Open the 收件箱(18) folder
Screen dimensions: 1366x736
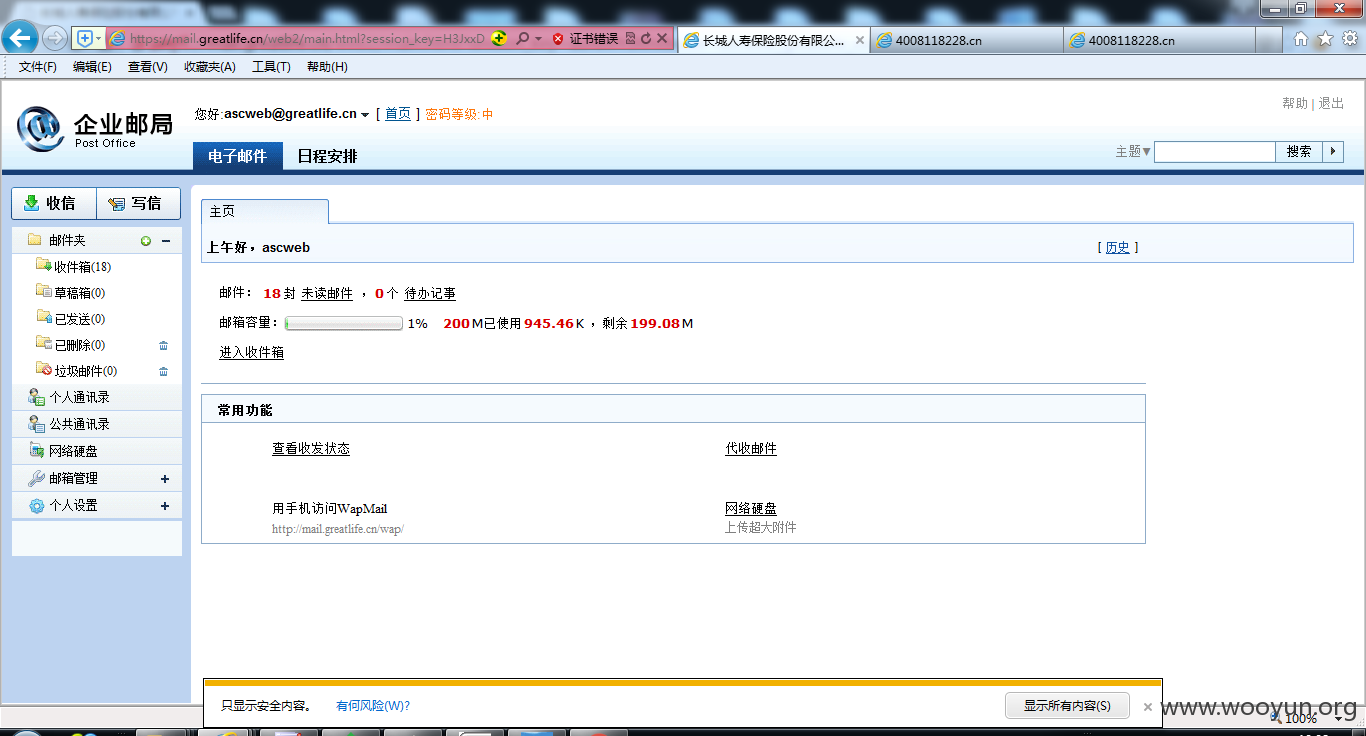point(82,267)
